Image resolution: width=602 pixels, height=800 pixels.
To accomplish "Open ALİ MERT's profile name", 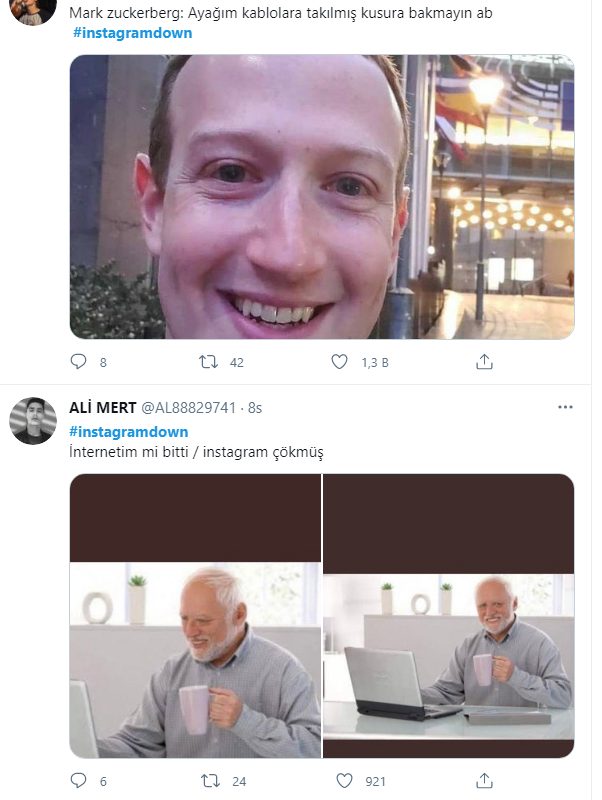I will point(103,408).
